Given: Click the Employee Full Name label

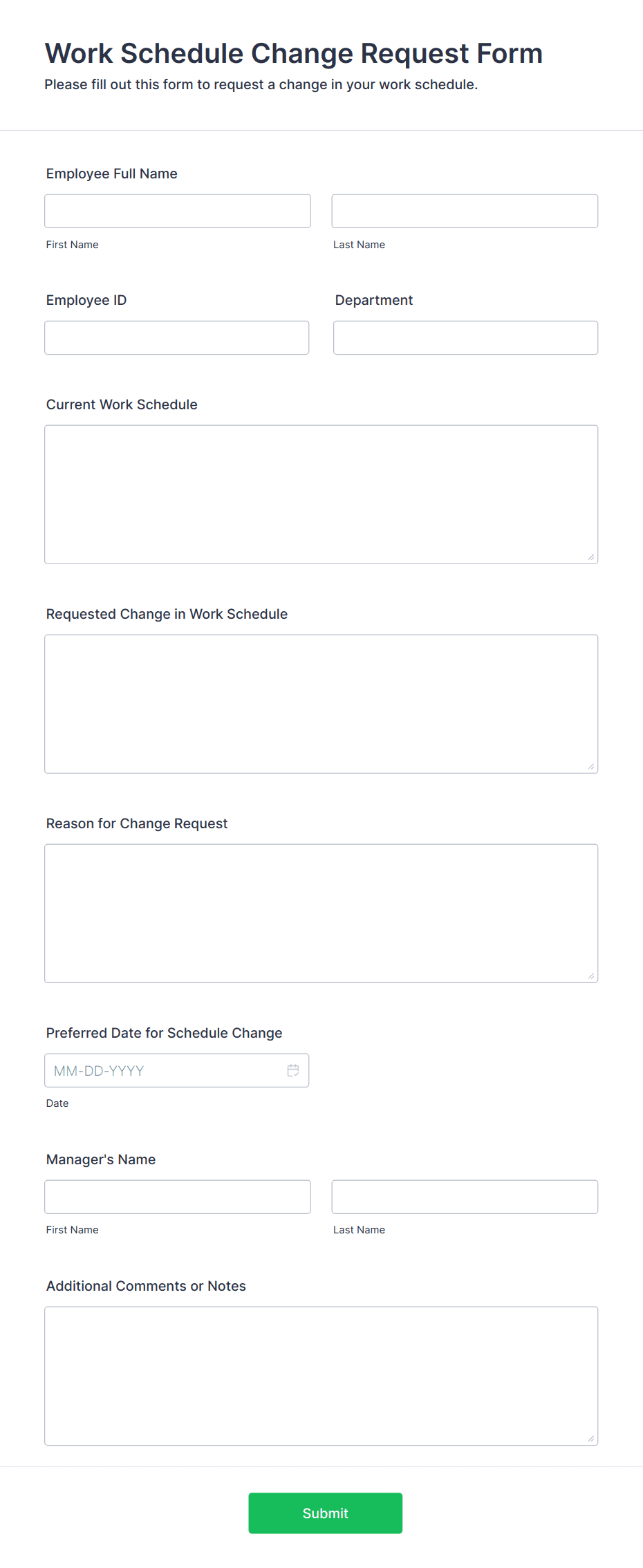Looking at the screenshot, I should coord(111,174).
